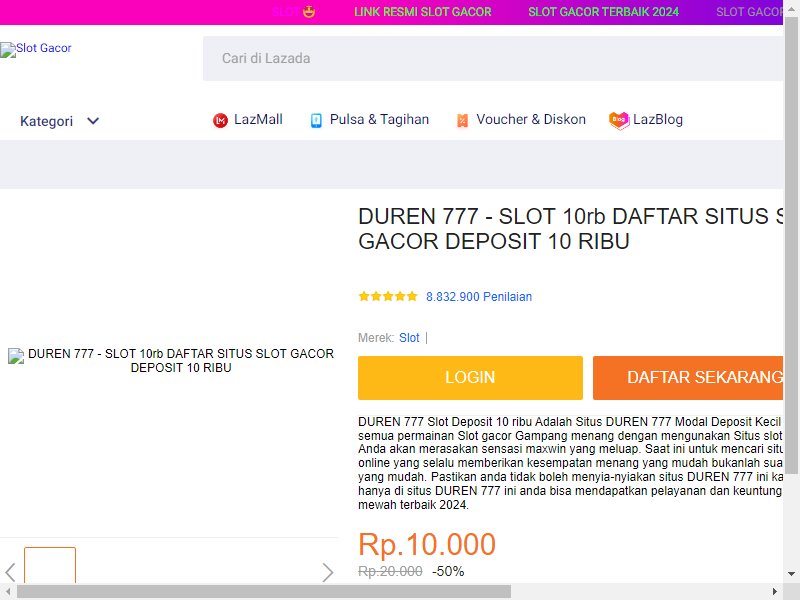800x600 pixels.
Task: Open the LazBlog menu link
Action: click(658, 119)
